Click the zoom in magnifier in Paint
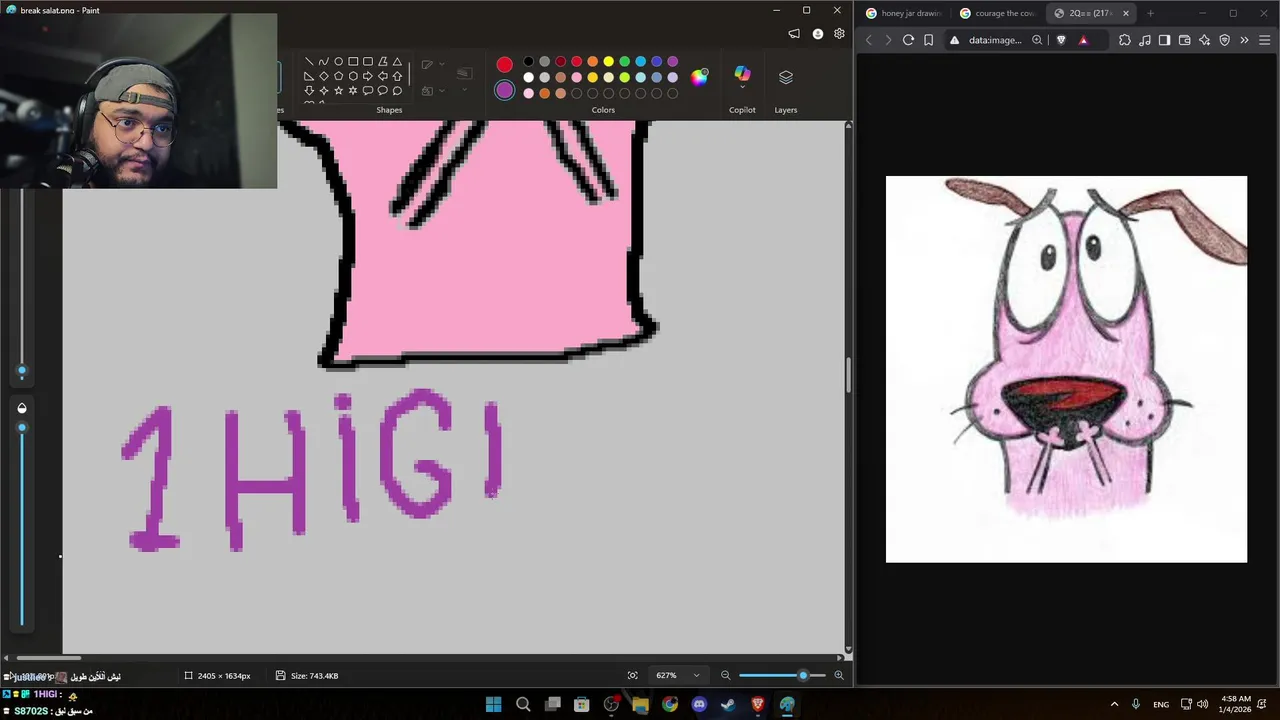This screenshot has height=720, width=1280. tap(838, 675)
